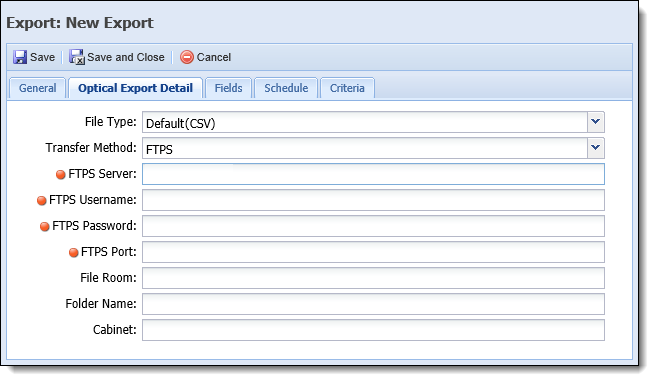Switch to the General tab
This screenshot has width=659, height=381.
pos(37,88)
